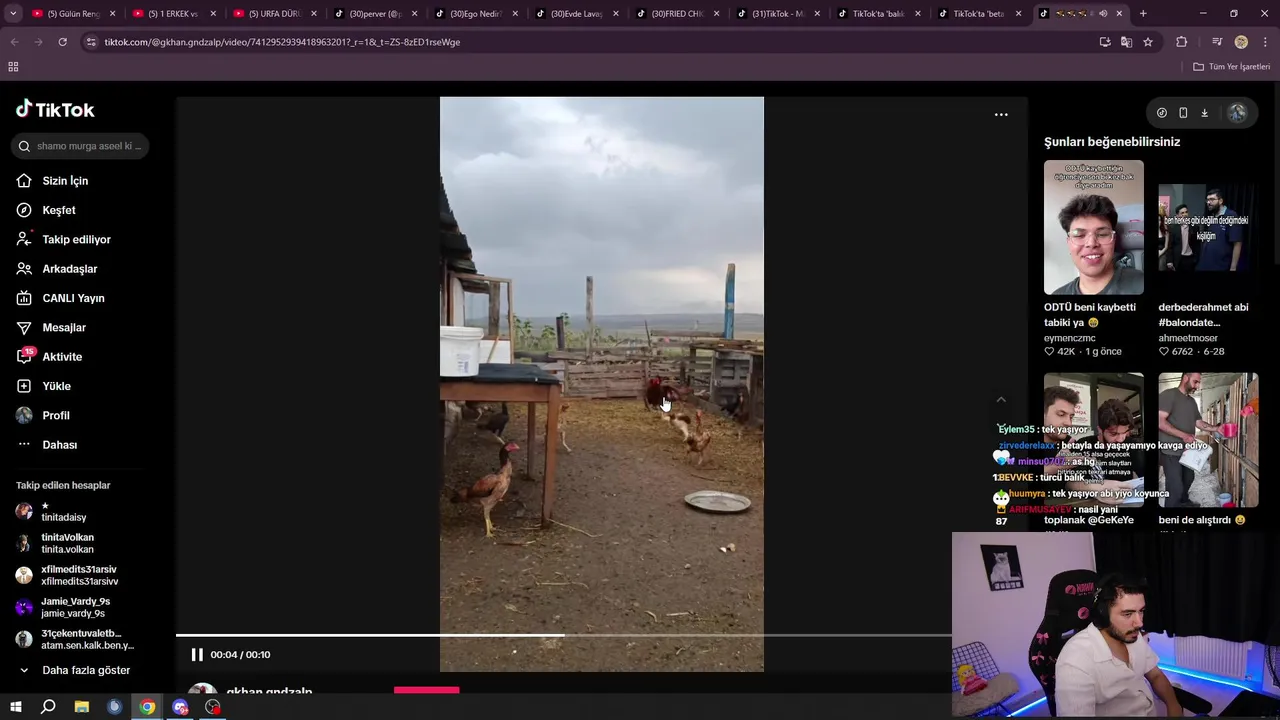
Task: Click the download app icon
Action: point(1205,113)
